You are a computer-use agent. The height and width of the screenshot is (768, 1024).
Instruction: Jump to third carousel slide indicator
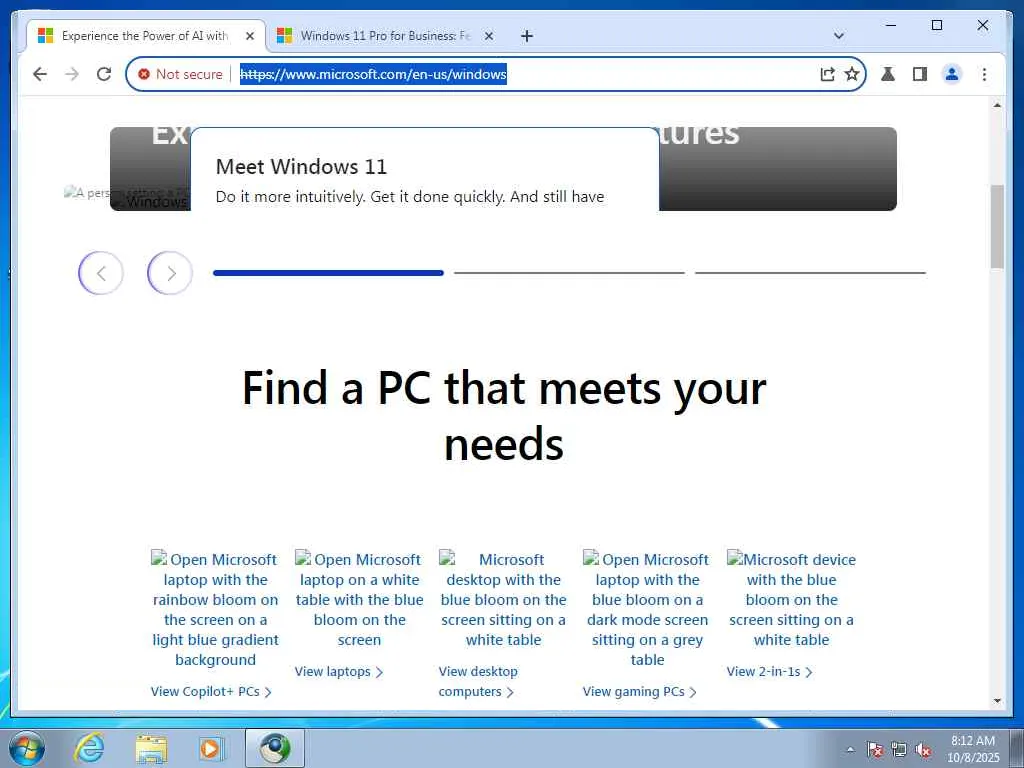[x=810, y=273]
